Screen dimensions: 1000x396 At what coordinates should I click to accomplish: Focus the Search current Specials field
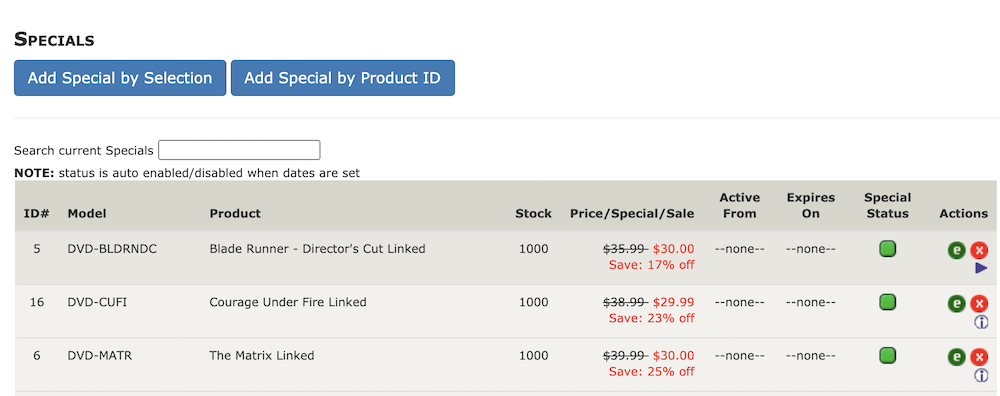[x=239, y=150]
